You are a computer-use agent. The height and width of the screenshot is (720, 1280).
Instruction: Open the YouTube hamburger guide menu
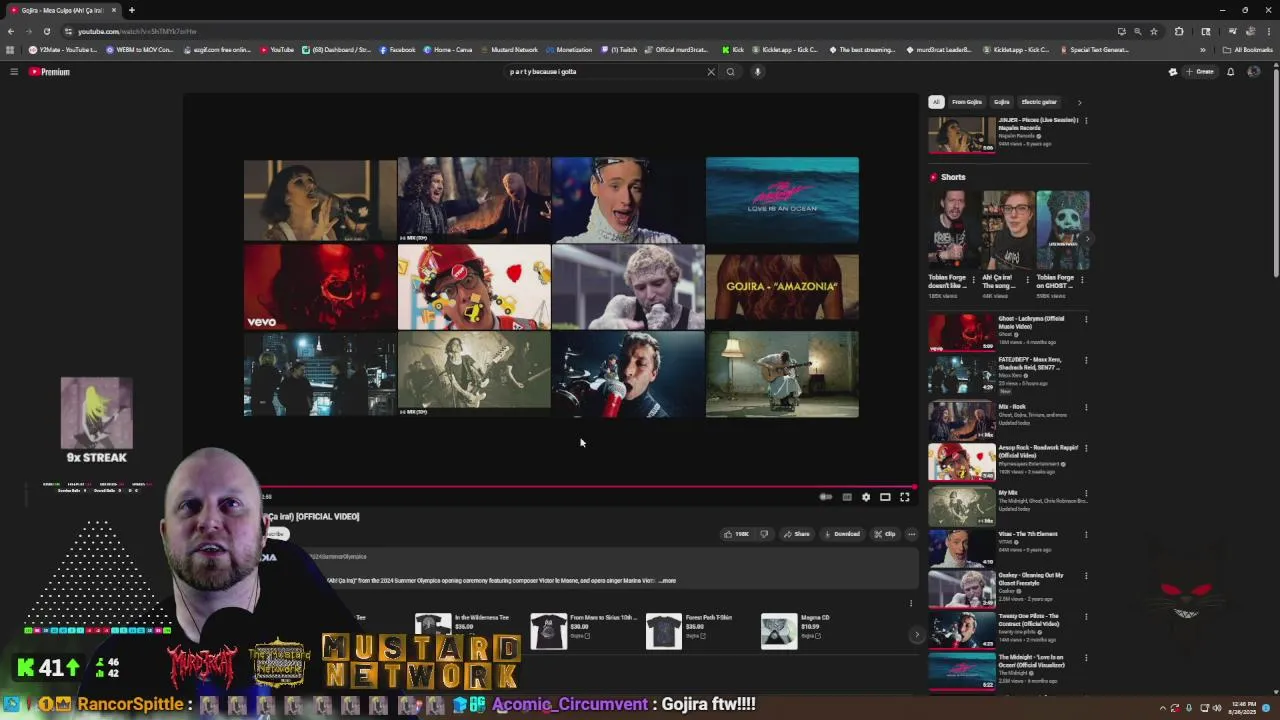pos(14,72)
